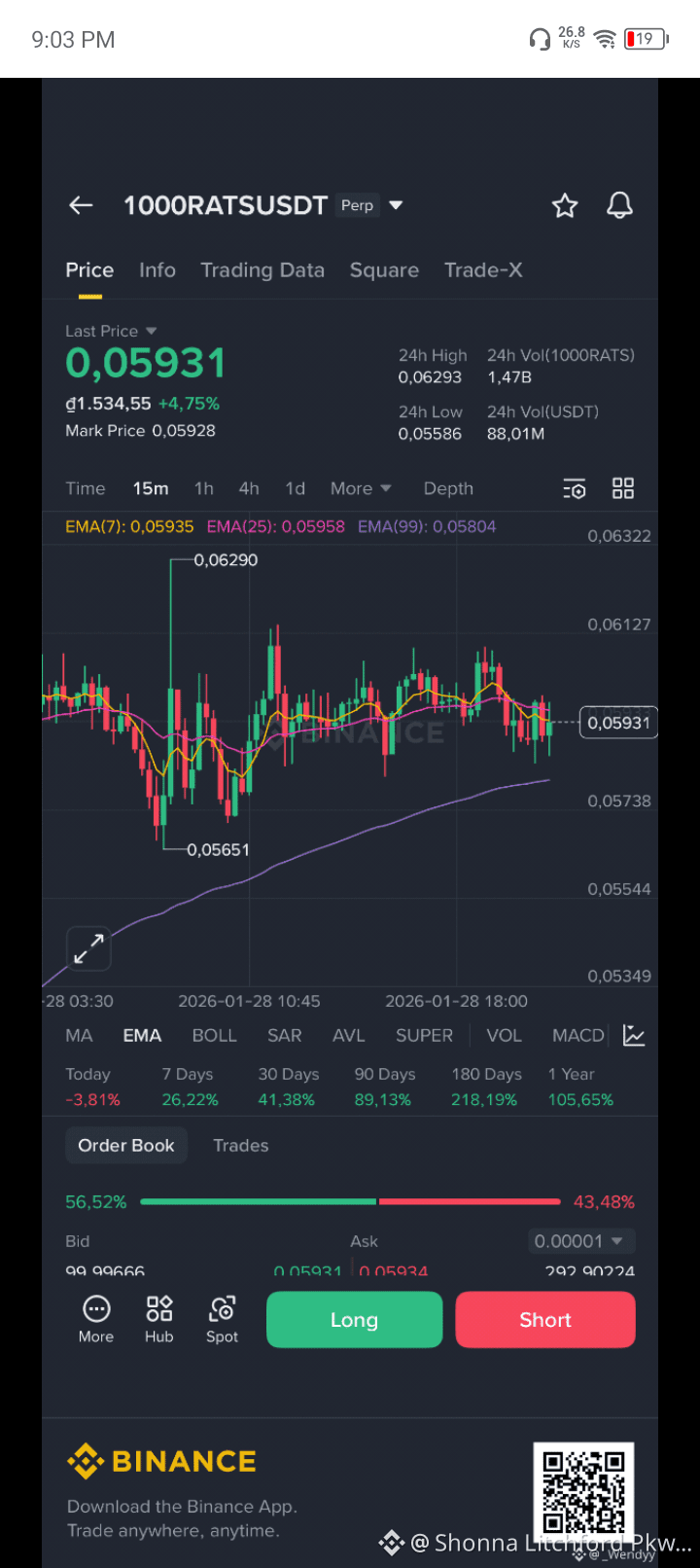Select the 1d chart interval
The width and height of the screenshot is (700, 1568).
pyautogui.click(x=296, y=488)
